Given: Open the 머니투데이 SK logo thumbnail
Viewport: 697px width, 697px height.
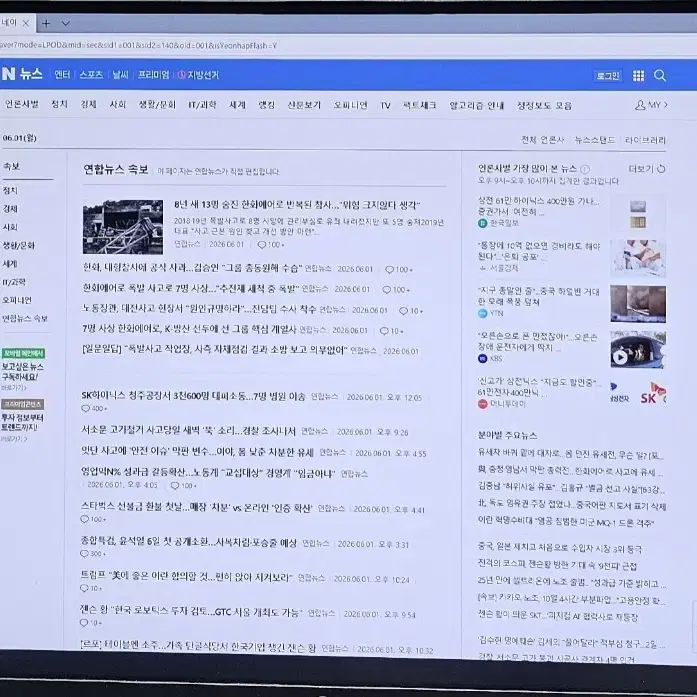Looking at the screenshot, I should tap(638, 394).
